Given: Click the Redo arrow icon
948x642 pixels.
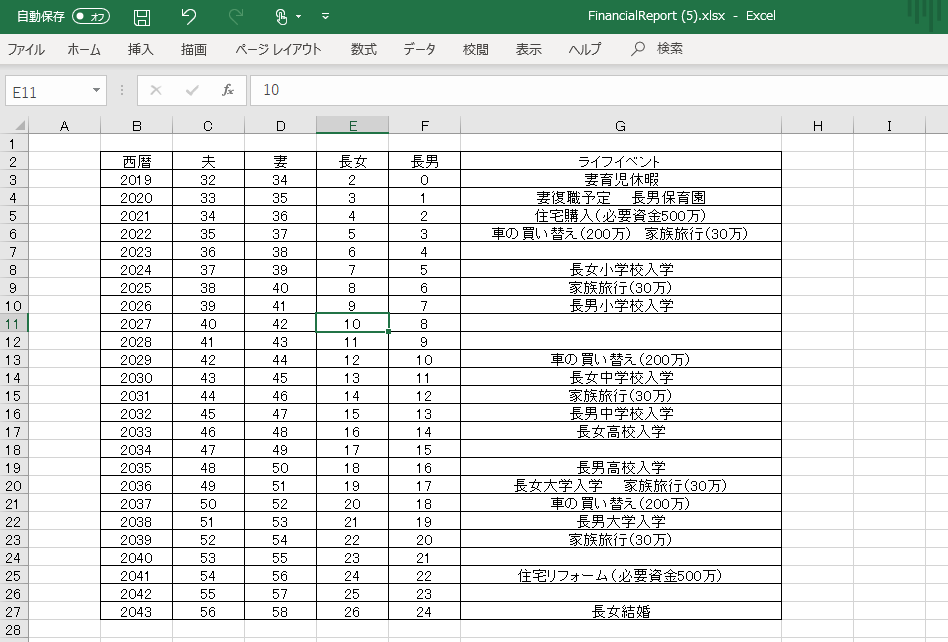Looking at the screenshot, I should coord(236,17).
